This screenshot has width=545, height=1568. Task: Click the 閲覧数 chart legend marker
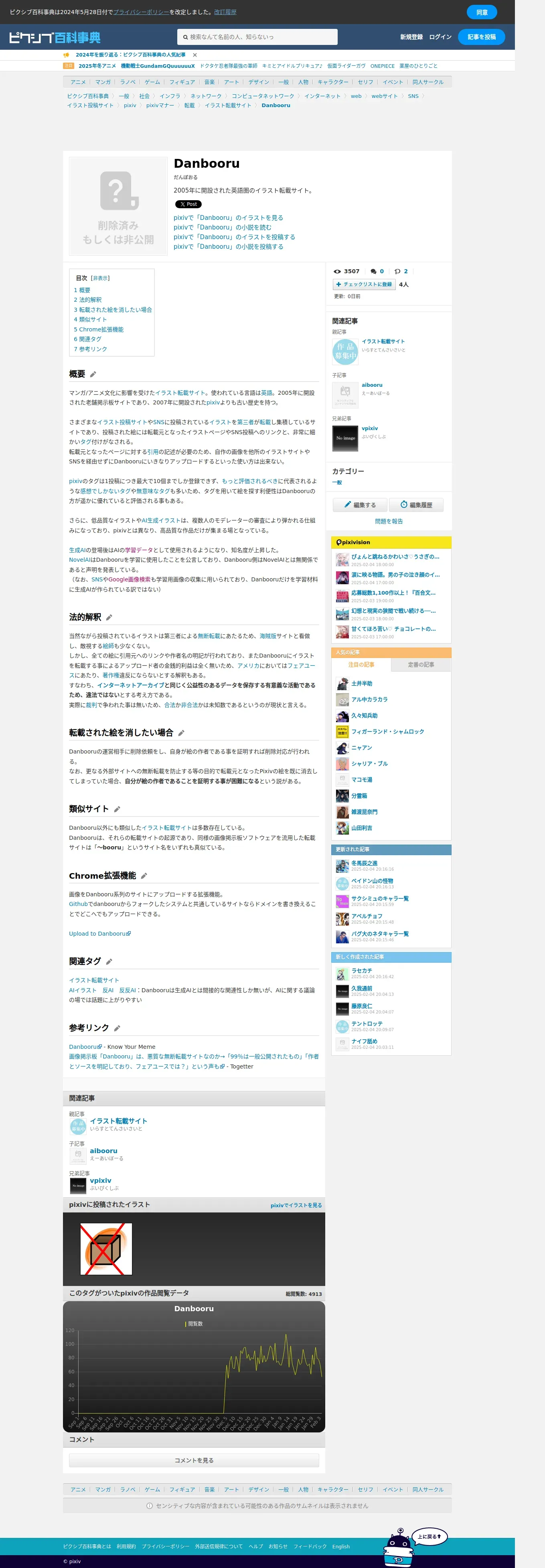coord(186,1324)
